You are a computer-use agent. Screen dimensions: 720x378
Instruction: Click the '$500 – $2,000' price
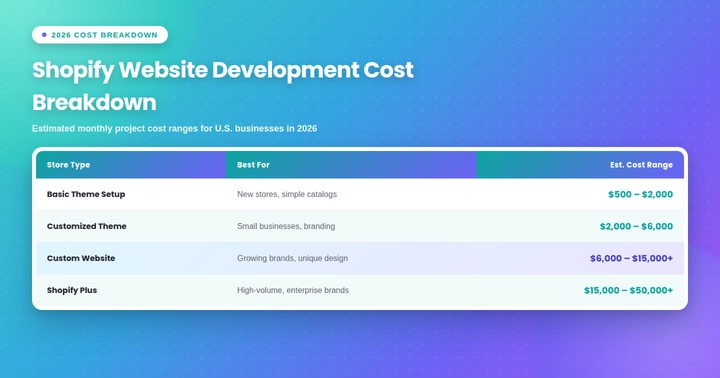coord(641,194)
